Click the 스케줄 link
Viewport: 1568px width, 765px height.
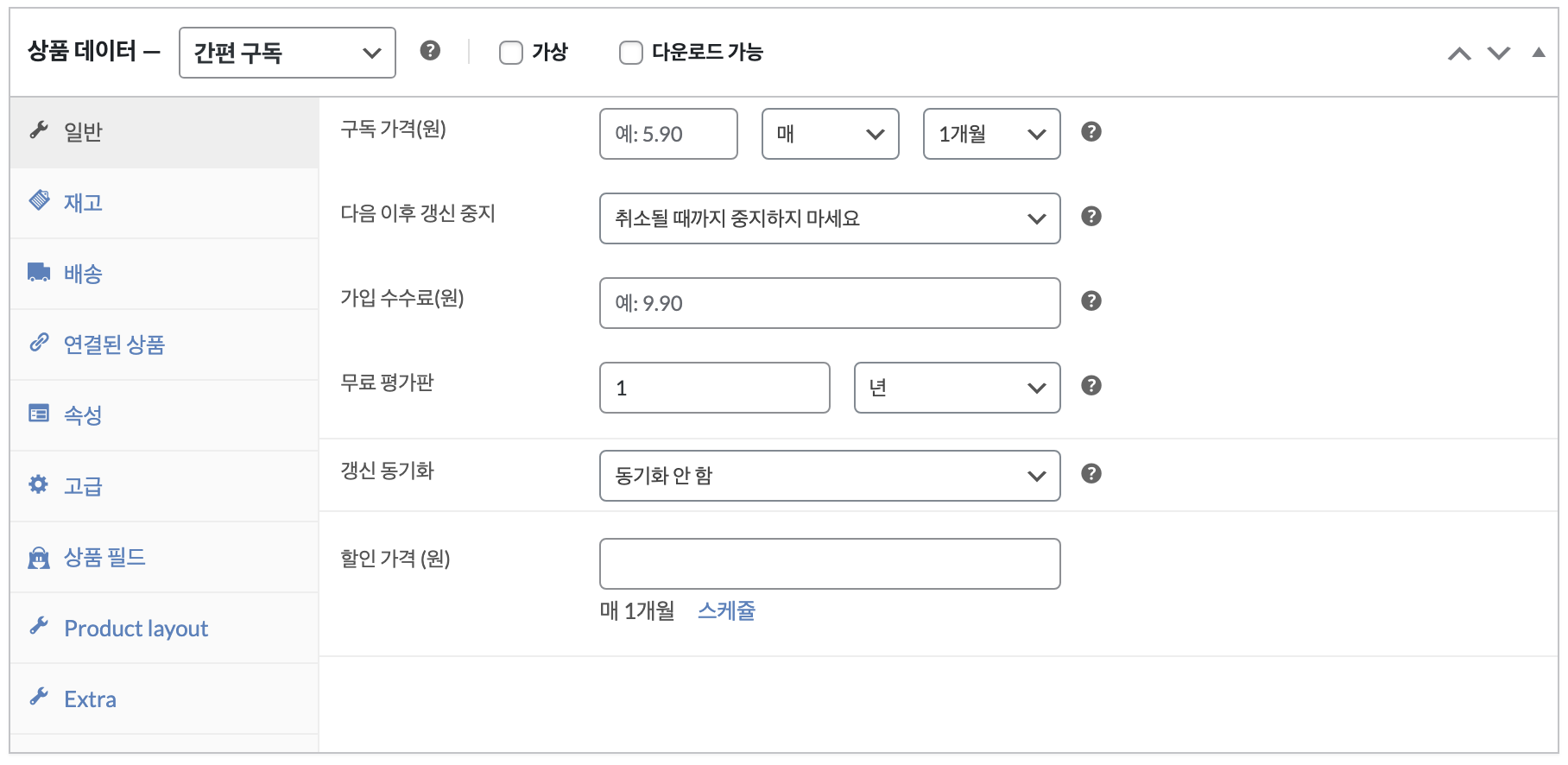726,610
